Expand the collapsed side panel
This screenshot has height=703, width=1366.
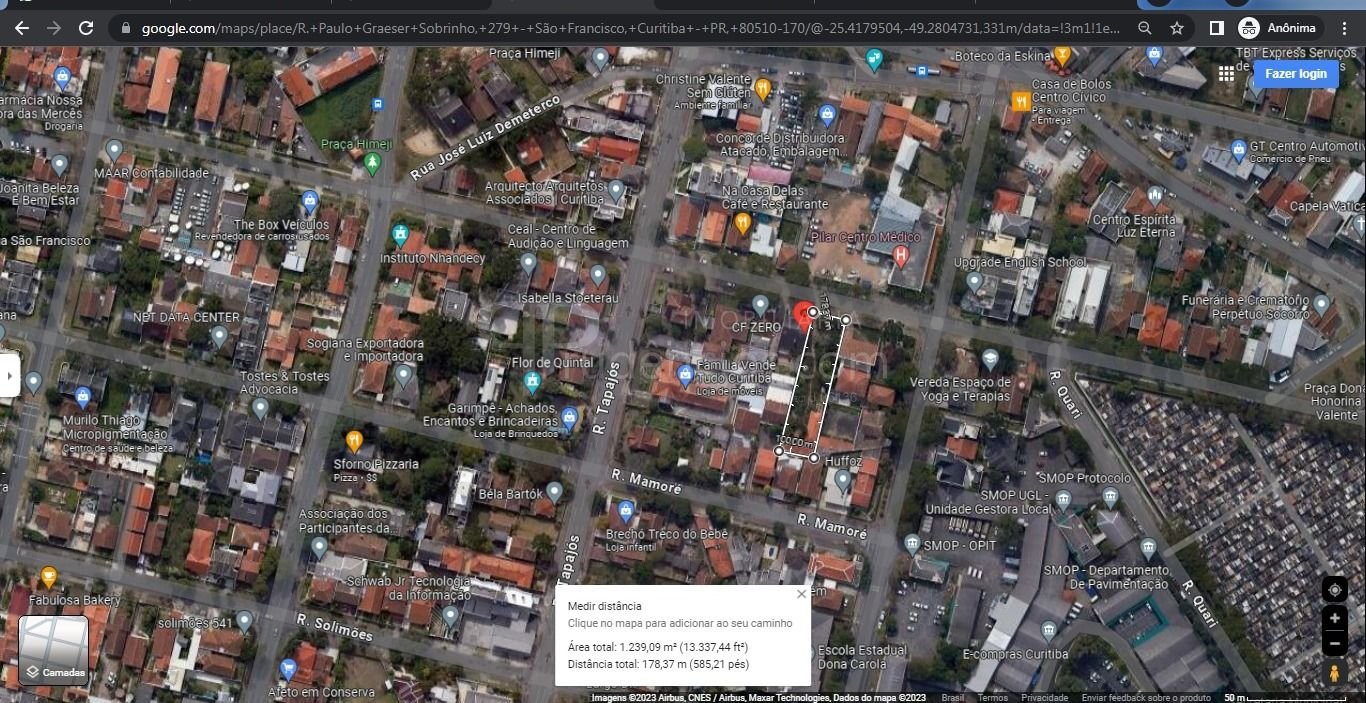pos(9,376)
